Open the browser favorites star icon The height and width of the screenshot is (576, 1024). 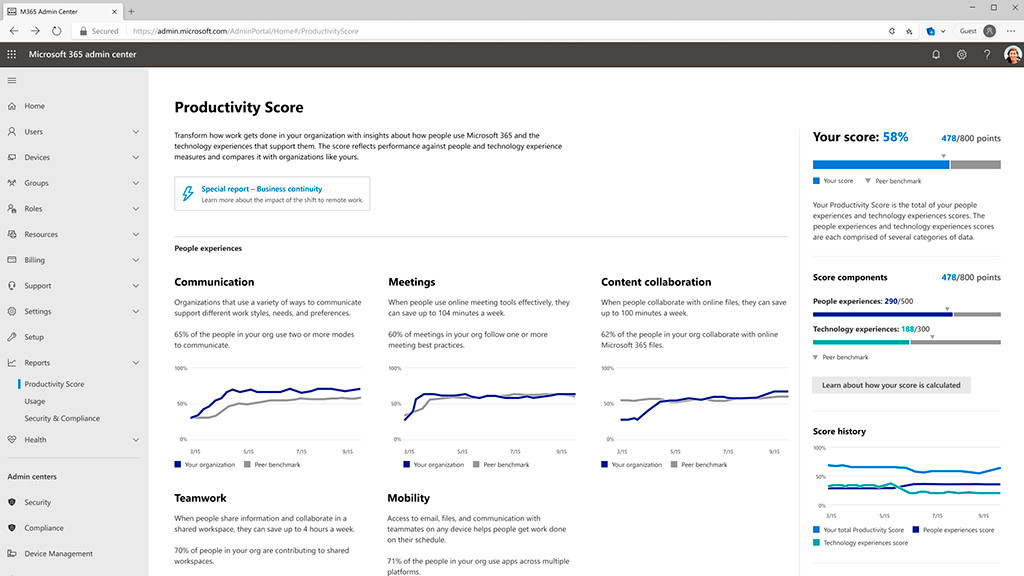(909, 31)
